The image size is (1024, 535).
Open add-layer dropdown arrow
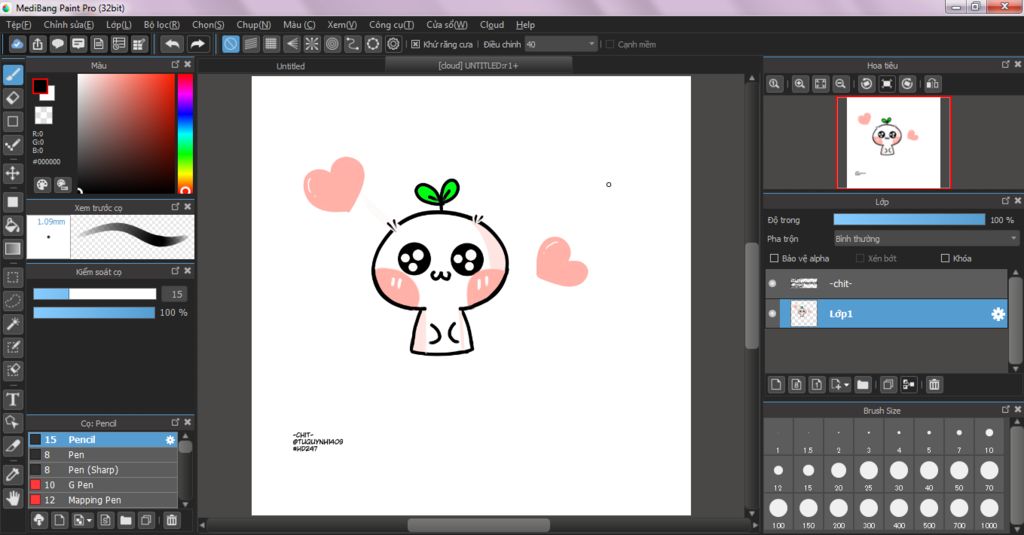[846, 385]
